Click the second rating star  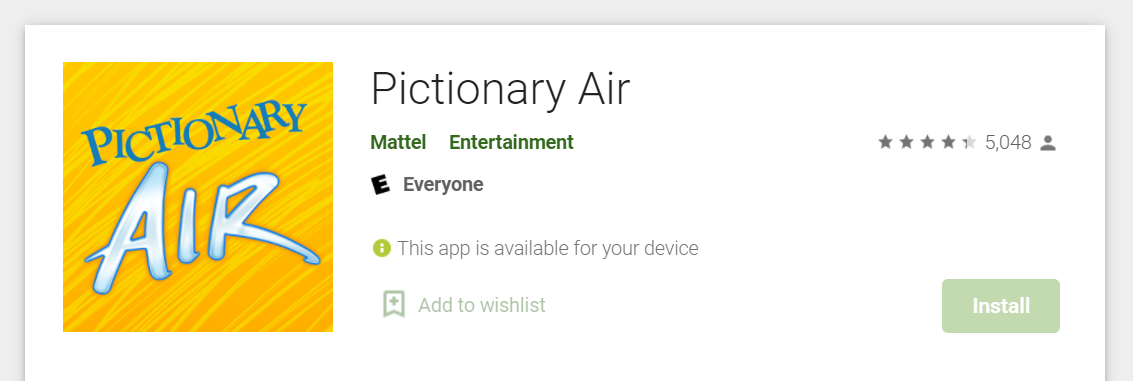coord(906,142)
